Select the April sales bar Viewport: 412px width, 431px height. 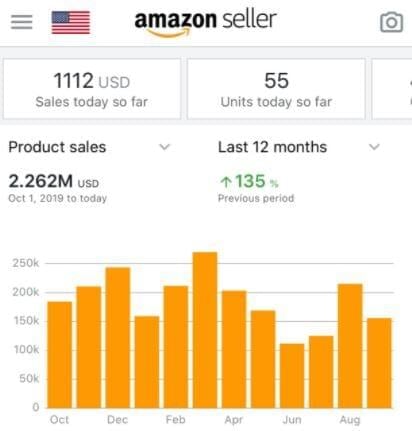point(234,349)
